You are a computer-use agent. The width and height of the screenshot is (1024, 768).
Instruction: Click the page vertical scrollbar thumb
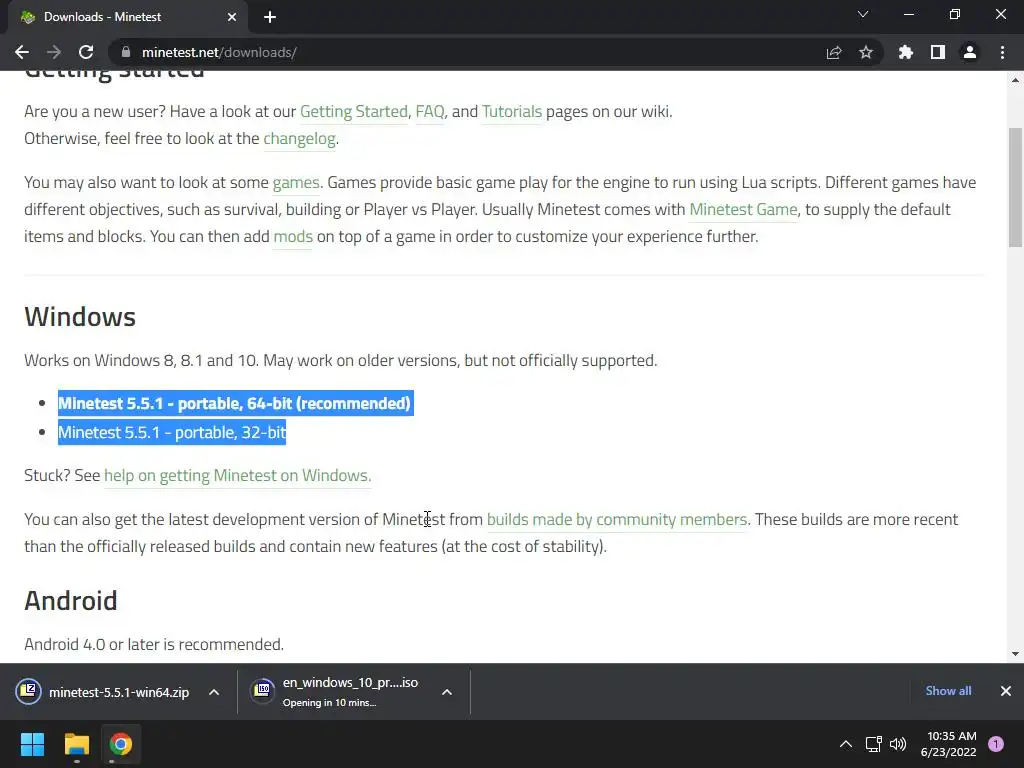pyautogui.click(x=1015, y=187)
